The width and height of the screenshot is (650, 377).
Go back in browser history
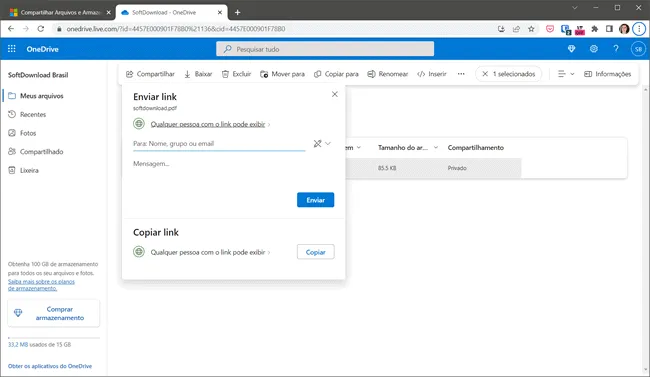[x=11, y=29]
